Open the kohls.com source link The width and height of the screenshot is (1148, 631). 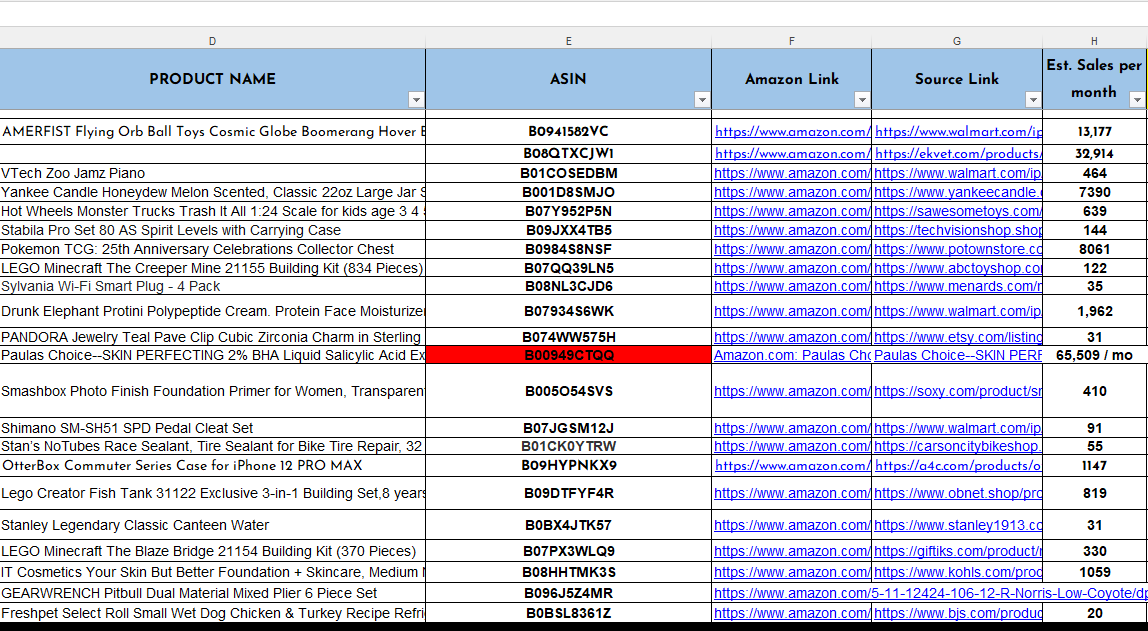(958, 572)
